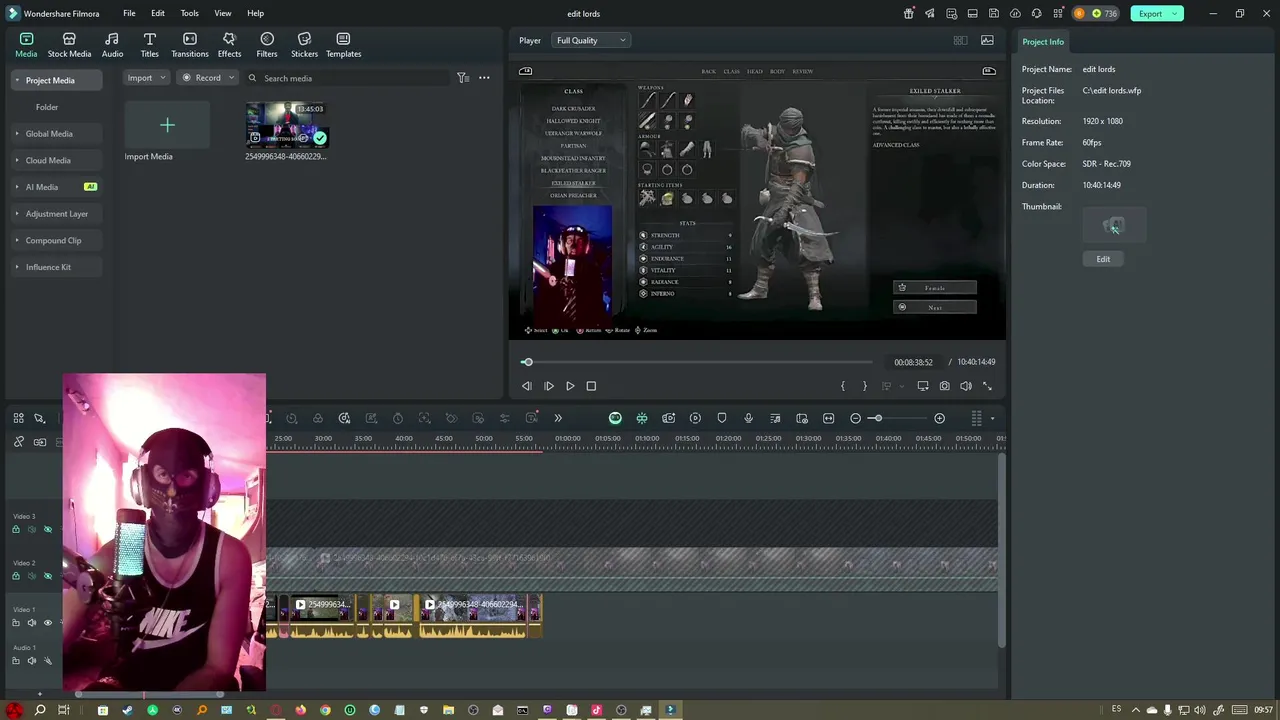1280x720 pixels.
Task: Open the Help menu
Action: coord(255,13)
